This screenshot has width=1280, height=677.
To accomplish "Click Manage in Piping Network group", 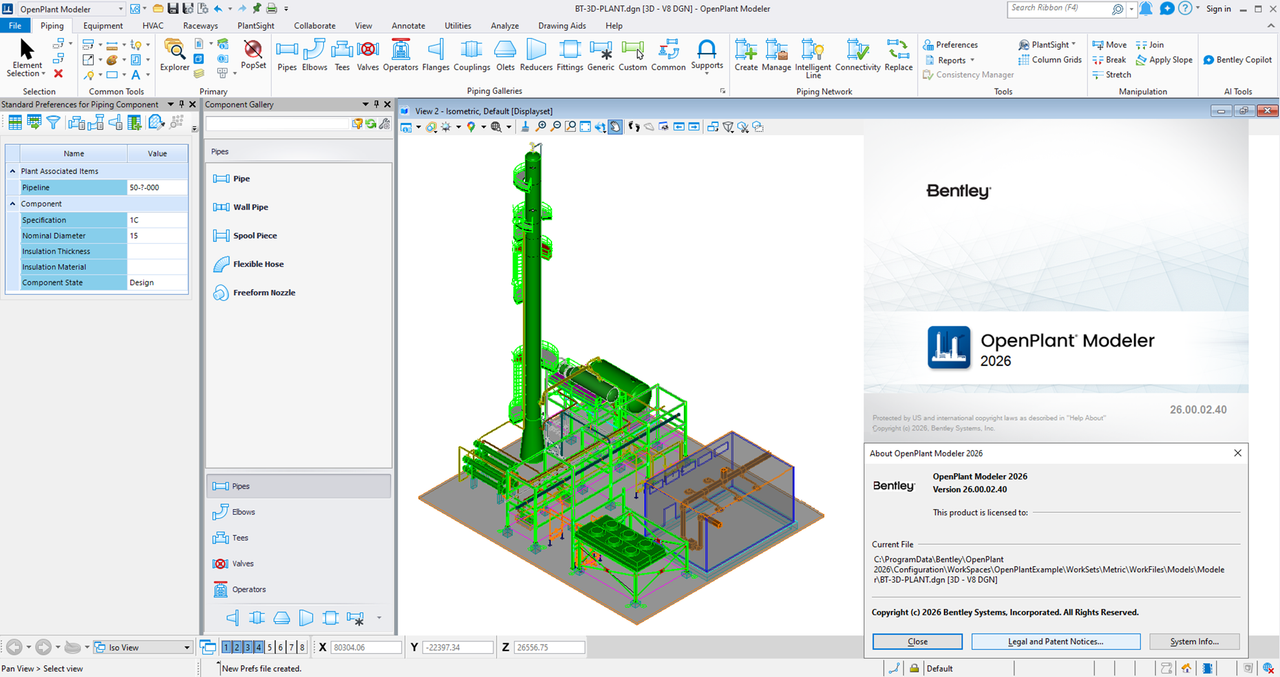I will (x=776, y=55).
